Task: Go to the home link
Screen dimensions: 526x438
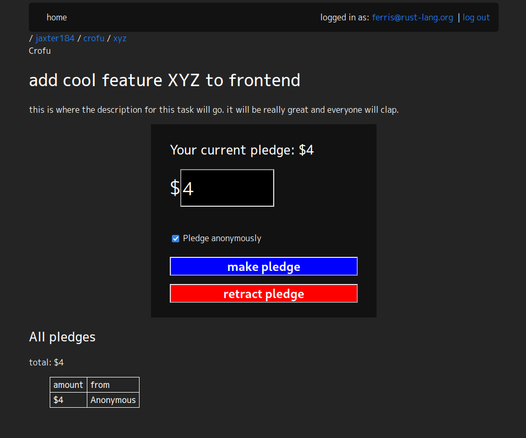Action: (56, 17)
